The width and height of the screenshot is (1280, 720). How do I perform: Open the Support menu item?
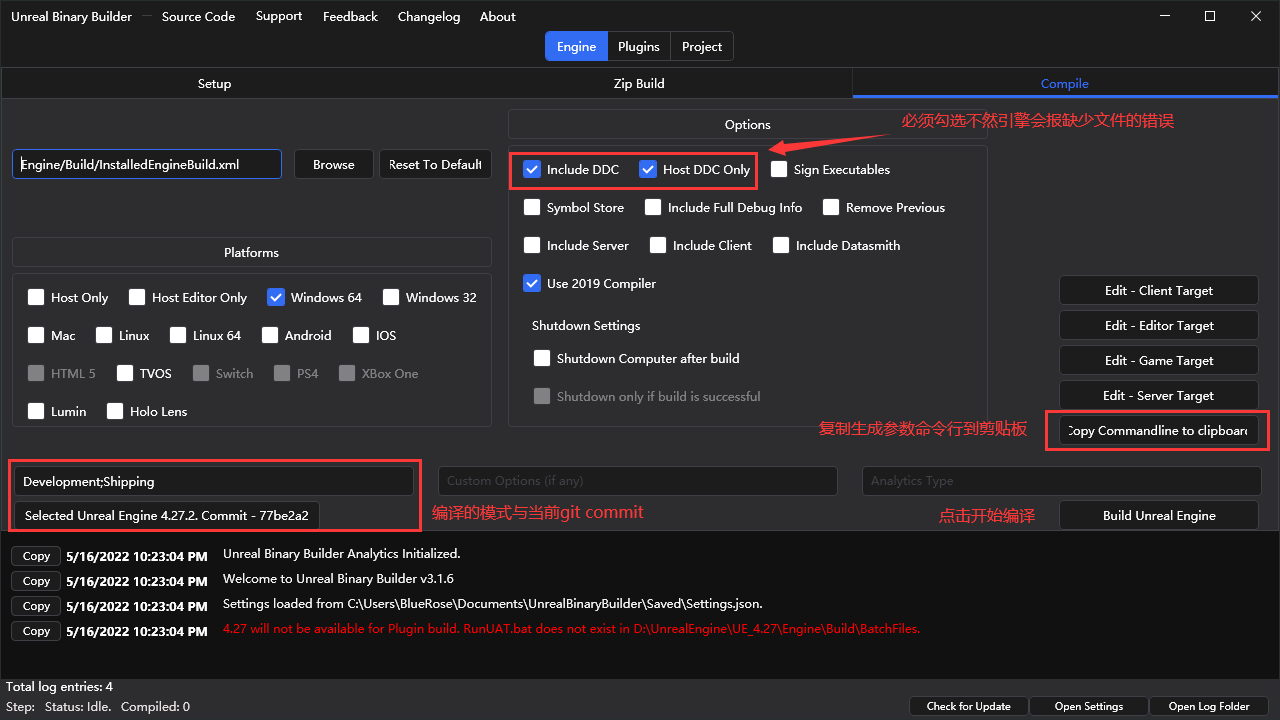279,16
